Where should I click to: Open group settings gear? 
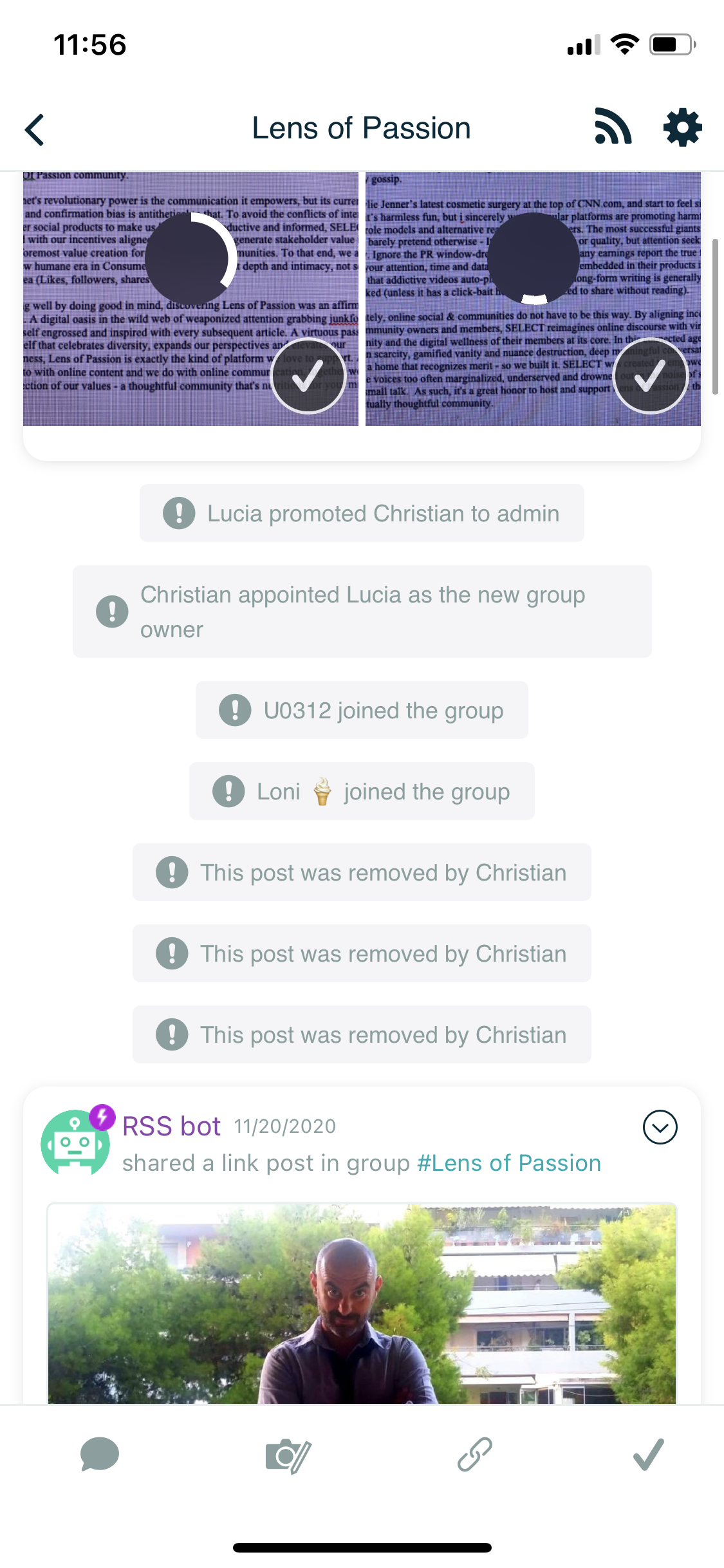(682, 127)
